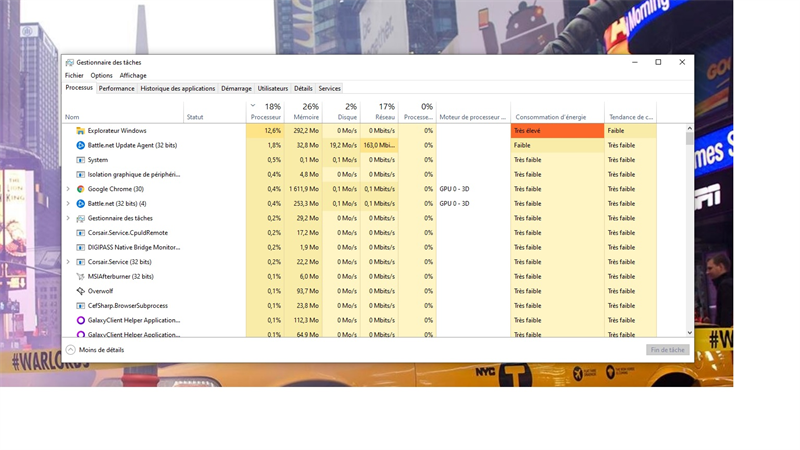The image size is (800, 450).
Task: Click the orange Très élevé energy cell
Action: pos(557,131)
